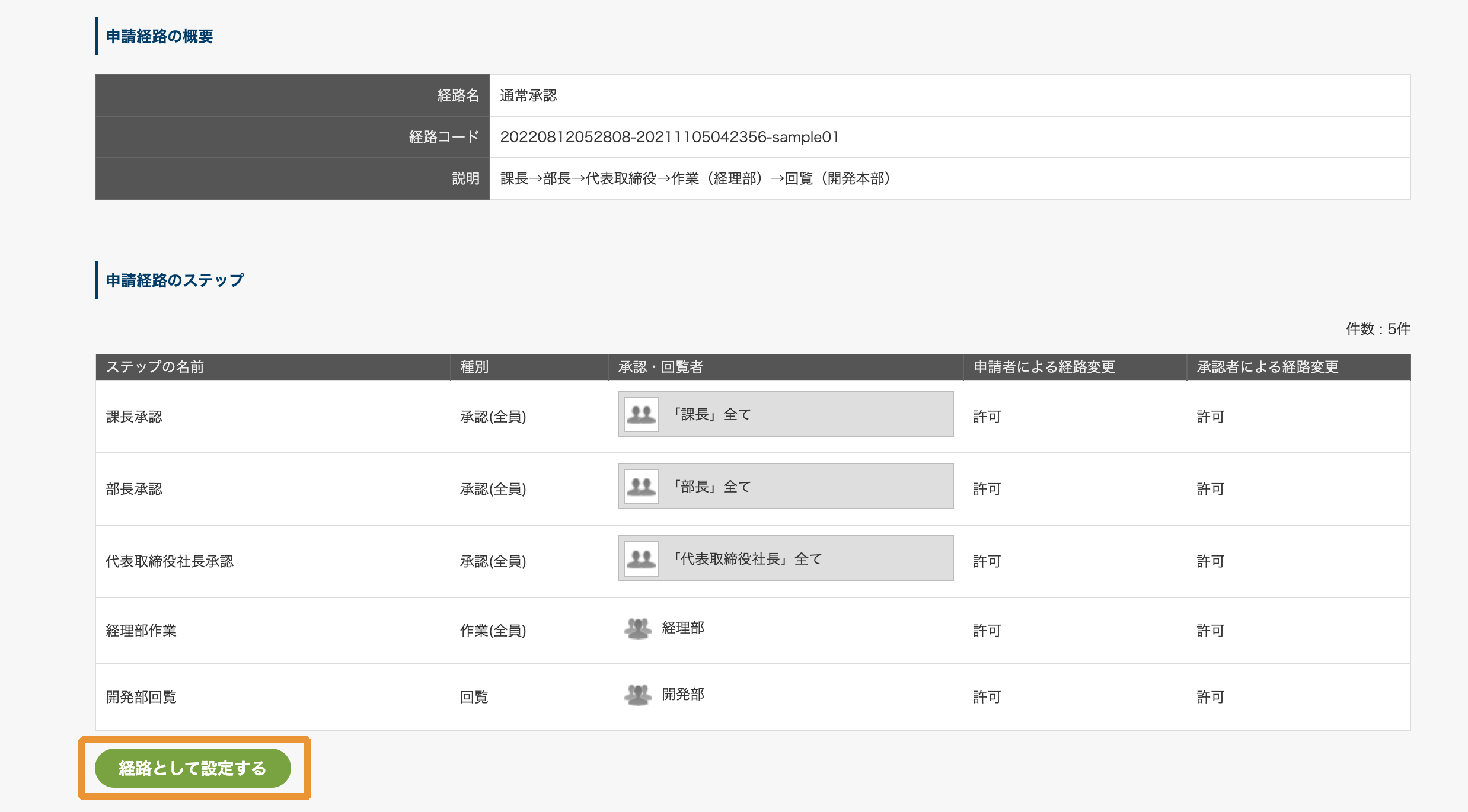Click the 件数：5件 count text
This screenshot has height=812, width=1468.
coord(1378,329)
